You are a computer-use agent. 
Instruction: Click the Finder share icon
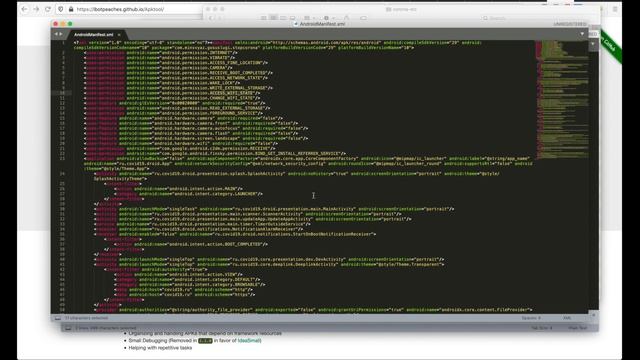point(347,18)
